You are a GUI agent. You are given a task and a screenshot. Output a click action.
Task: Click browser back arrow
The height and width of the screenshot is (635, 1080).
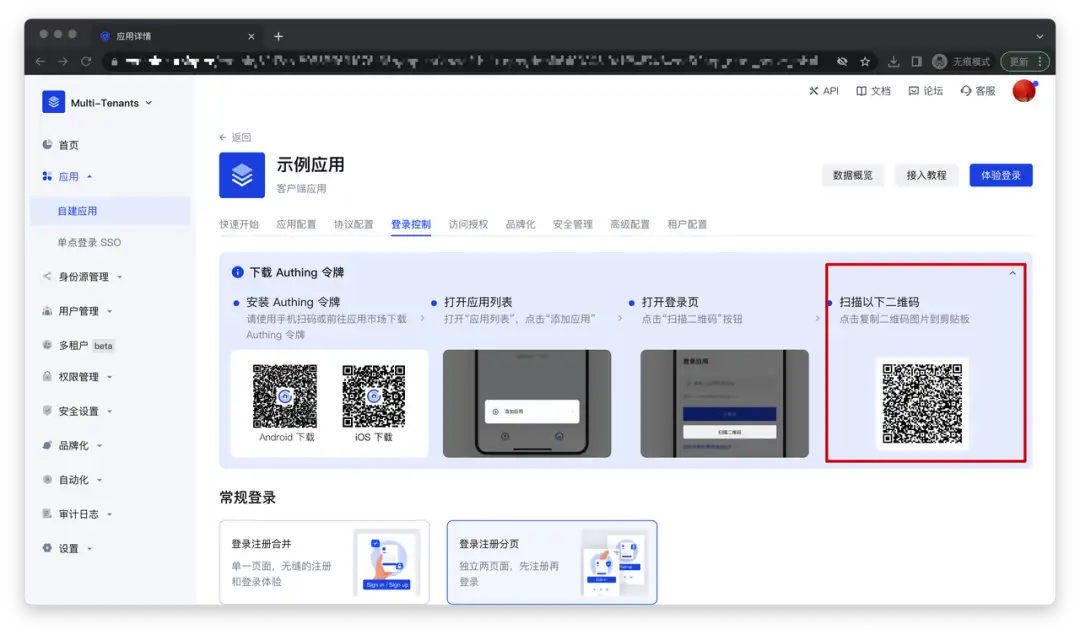click(x=41, y=61)
